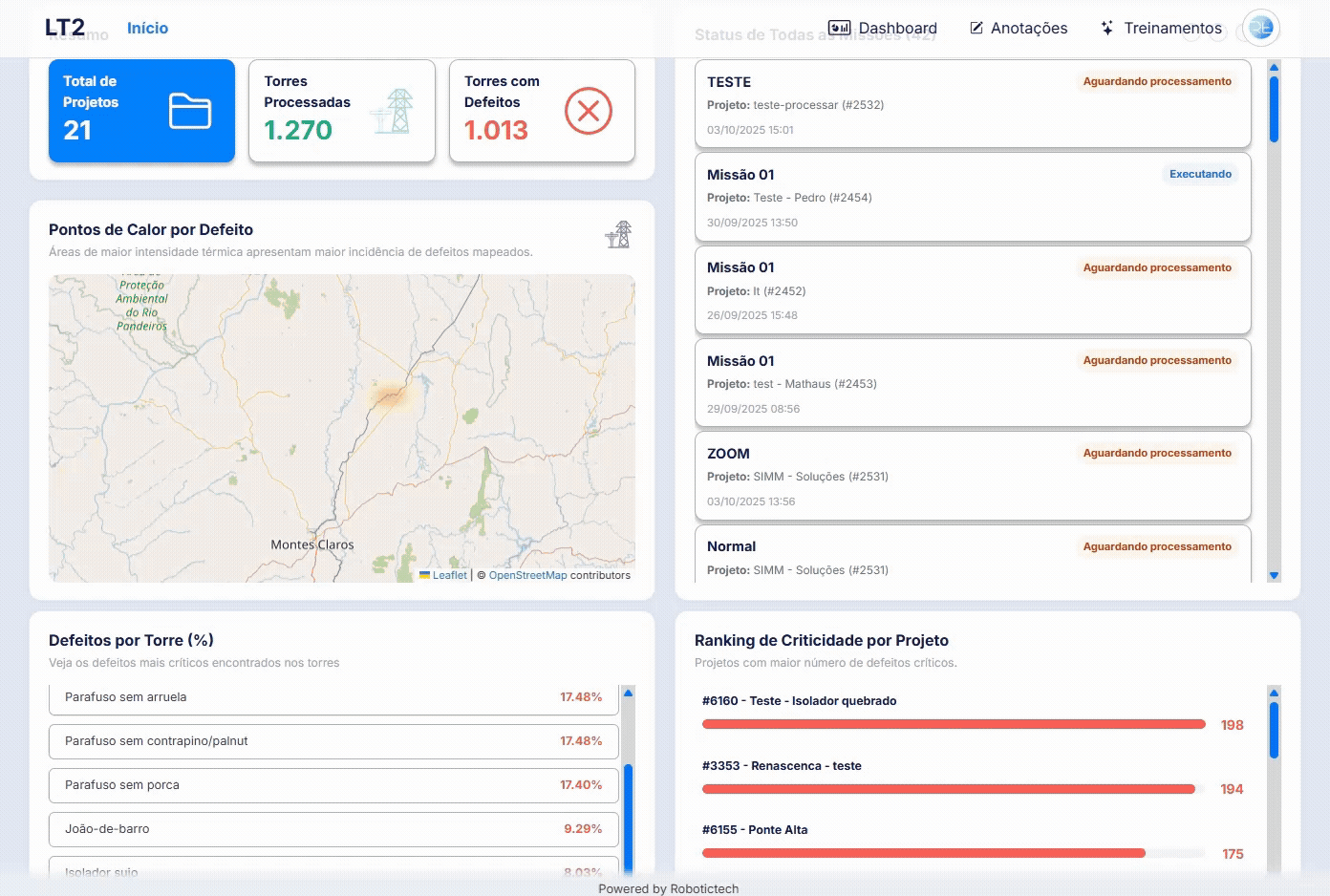Click the Treinamentos sparkle icon

click(1106, 29)
